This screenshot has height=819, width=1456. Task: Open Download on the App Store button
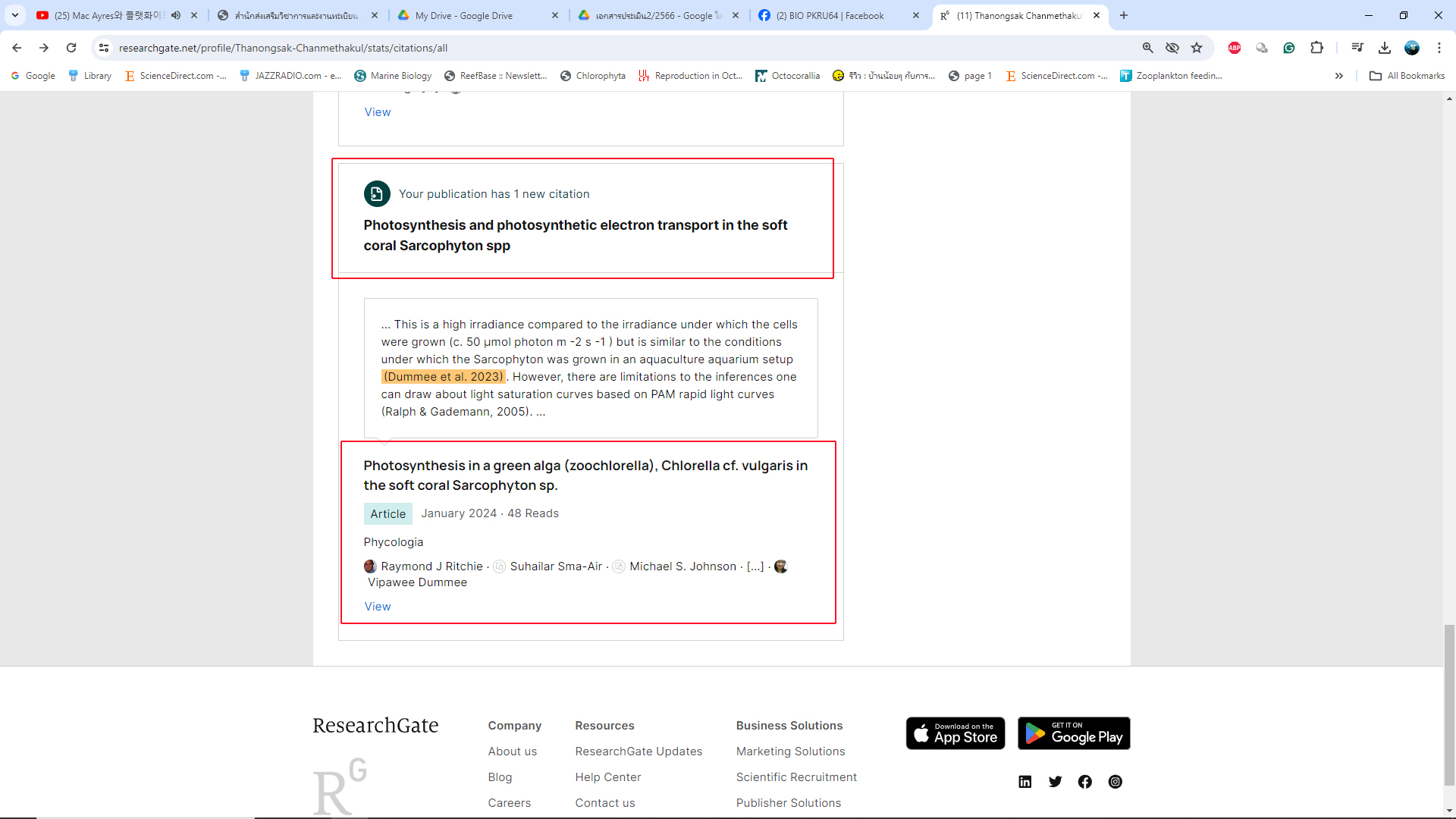click(955, 733)
